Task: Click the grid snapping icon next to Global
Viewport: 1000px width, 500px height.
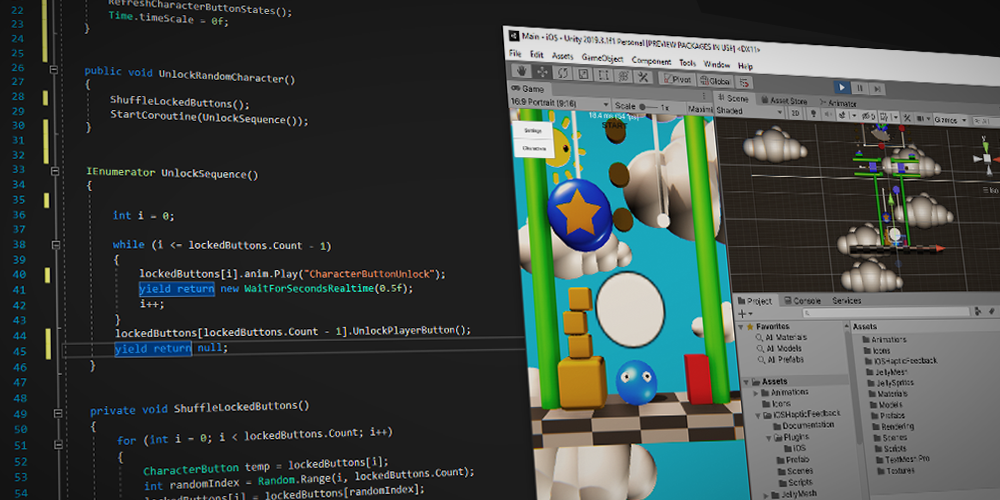Action: (744, 82)
